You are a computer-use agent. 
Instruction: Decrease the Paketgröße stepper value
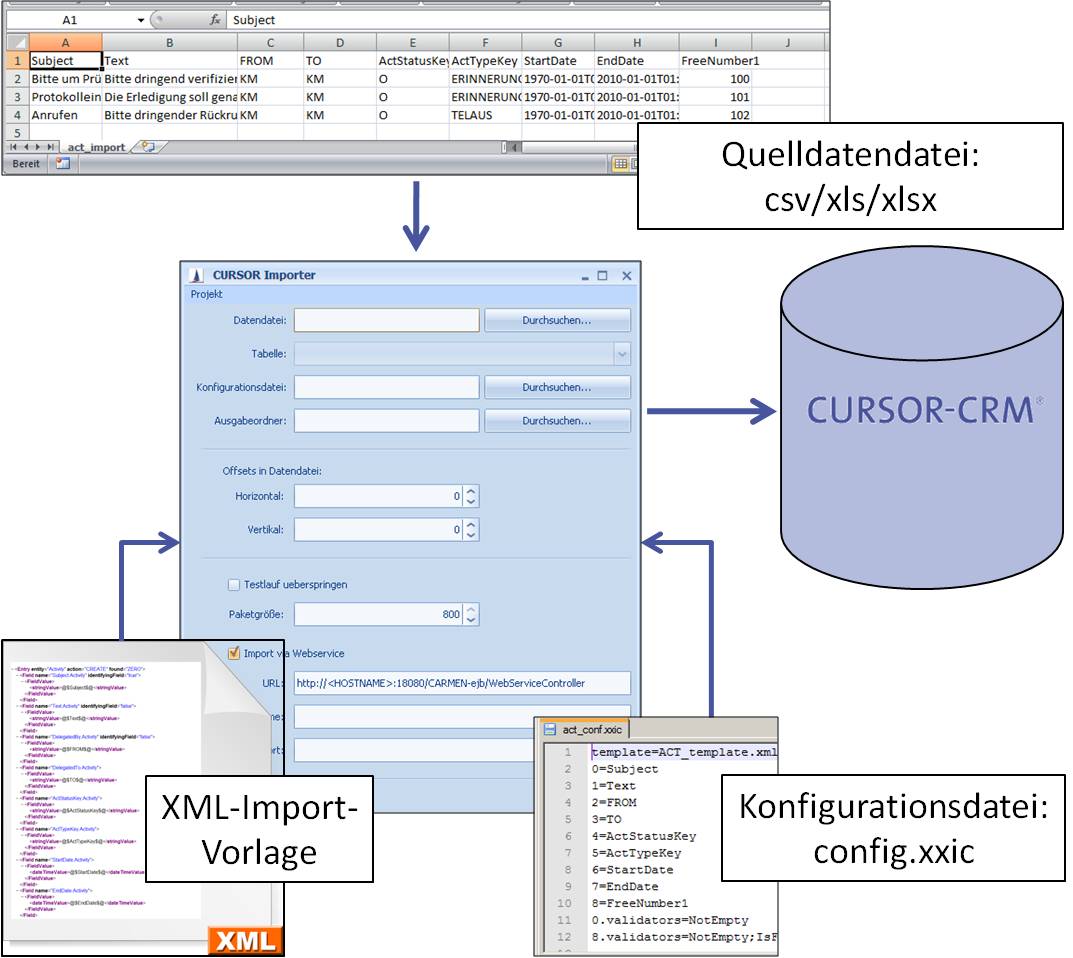click(x=471, y=620)
